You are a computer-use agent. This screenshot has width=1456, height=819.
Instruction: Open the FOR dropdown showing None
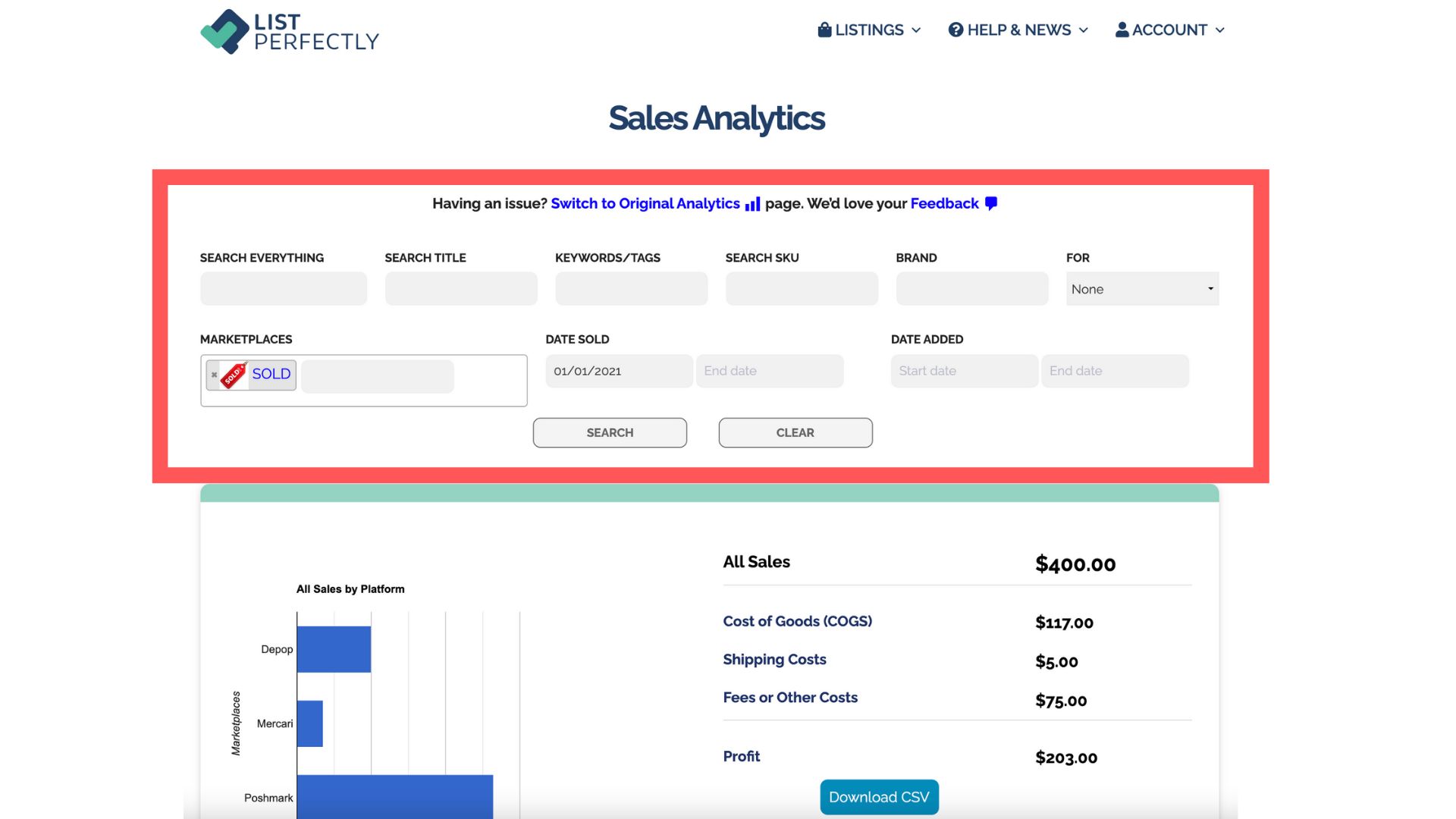(1142, 289)
